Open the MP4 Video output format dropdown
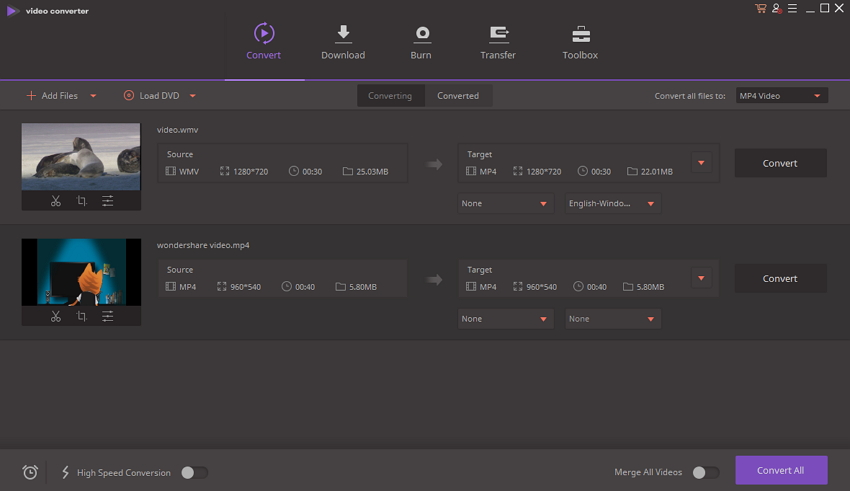 [x=781, y=96]
